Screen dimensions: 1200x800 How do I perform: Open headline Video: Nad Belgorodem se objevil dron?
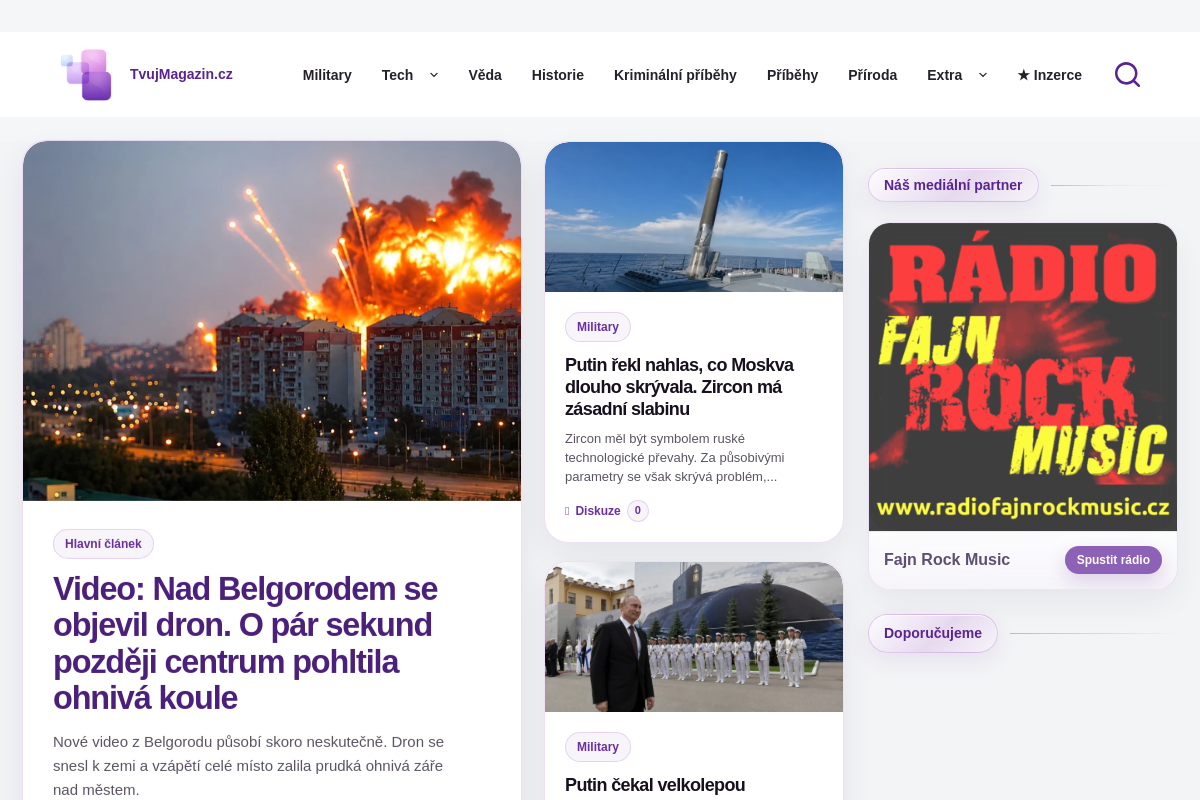pyautogui.click(x=247, y=643)
